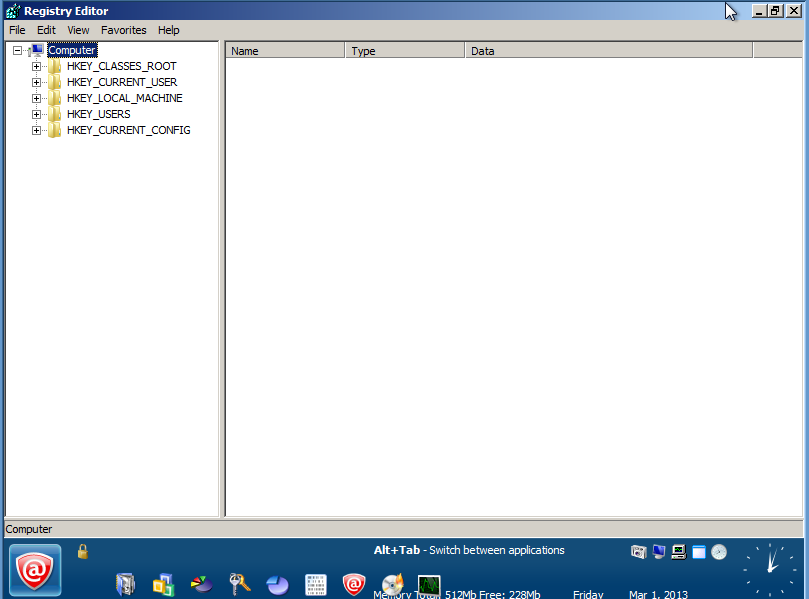This screenshot has height=599, width=809.
Task: Select the HKEY_USERS label
Action: pos(99,114)
